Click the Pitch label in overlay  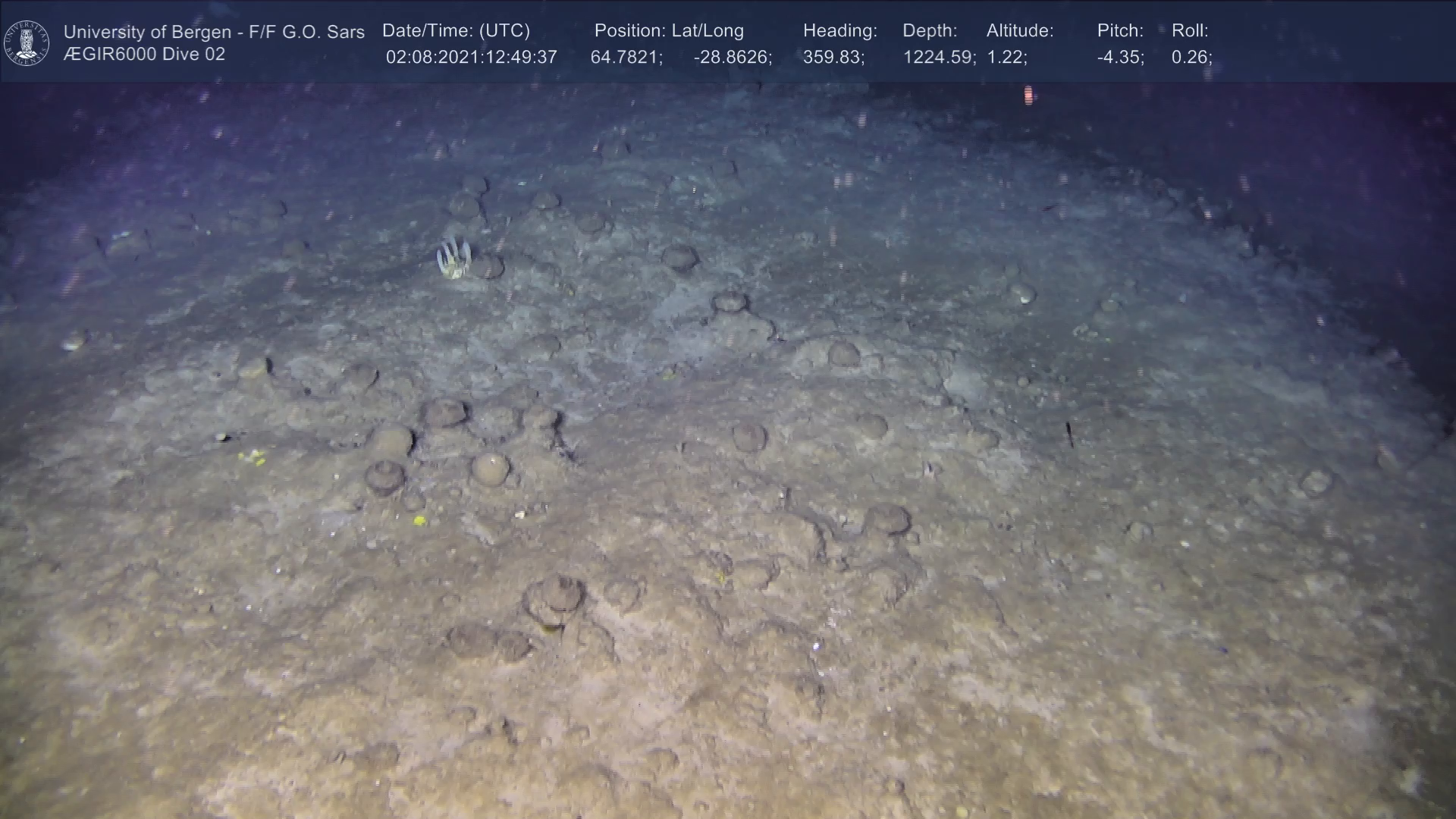(1120, 31)
